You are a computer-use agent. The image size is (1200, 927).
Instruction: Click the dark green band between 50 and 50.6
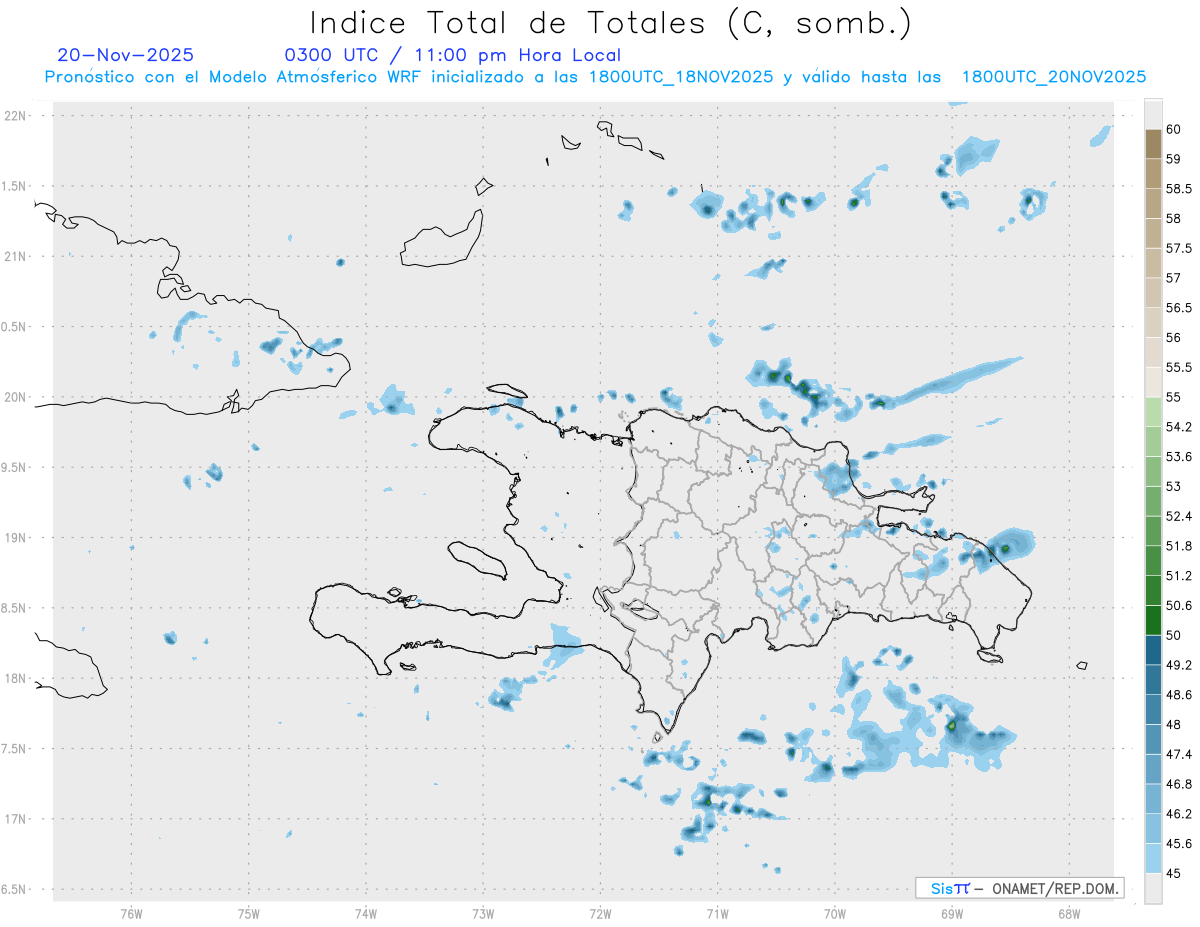[x=1153, y=620]
